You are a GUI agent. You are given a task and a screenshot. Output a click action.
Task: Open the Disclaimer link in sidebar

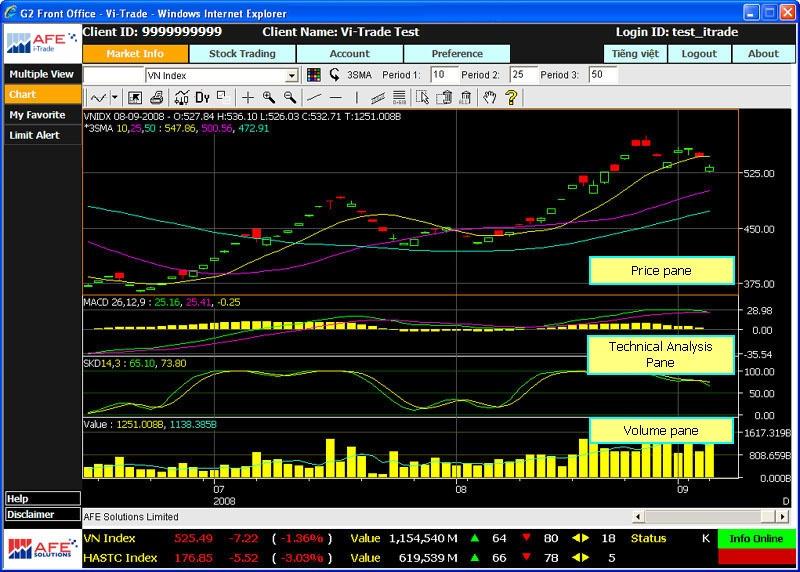43,514
